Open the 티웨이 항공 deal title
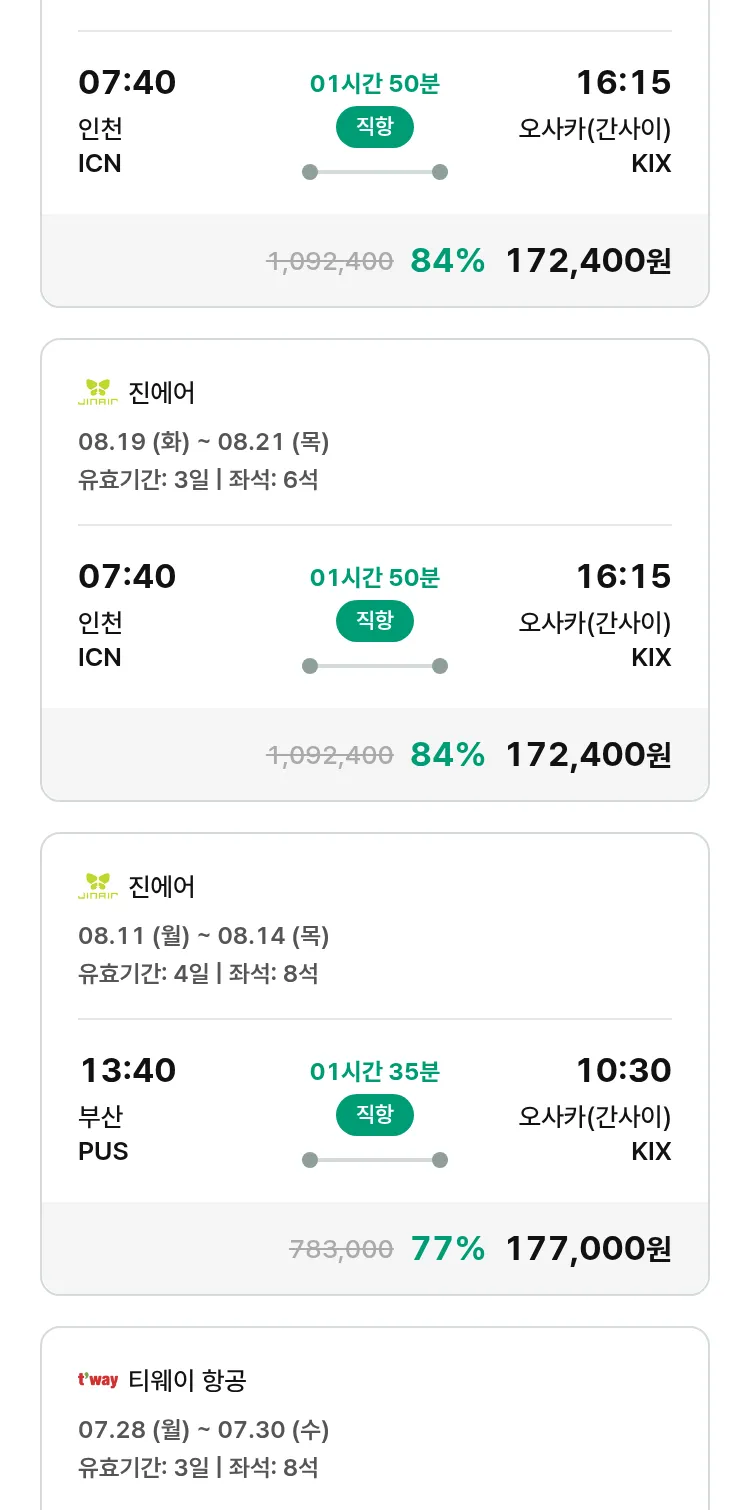The width and height of the screenshot is (750, 1510). [x=187, y=1380]
